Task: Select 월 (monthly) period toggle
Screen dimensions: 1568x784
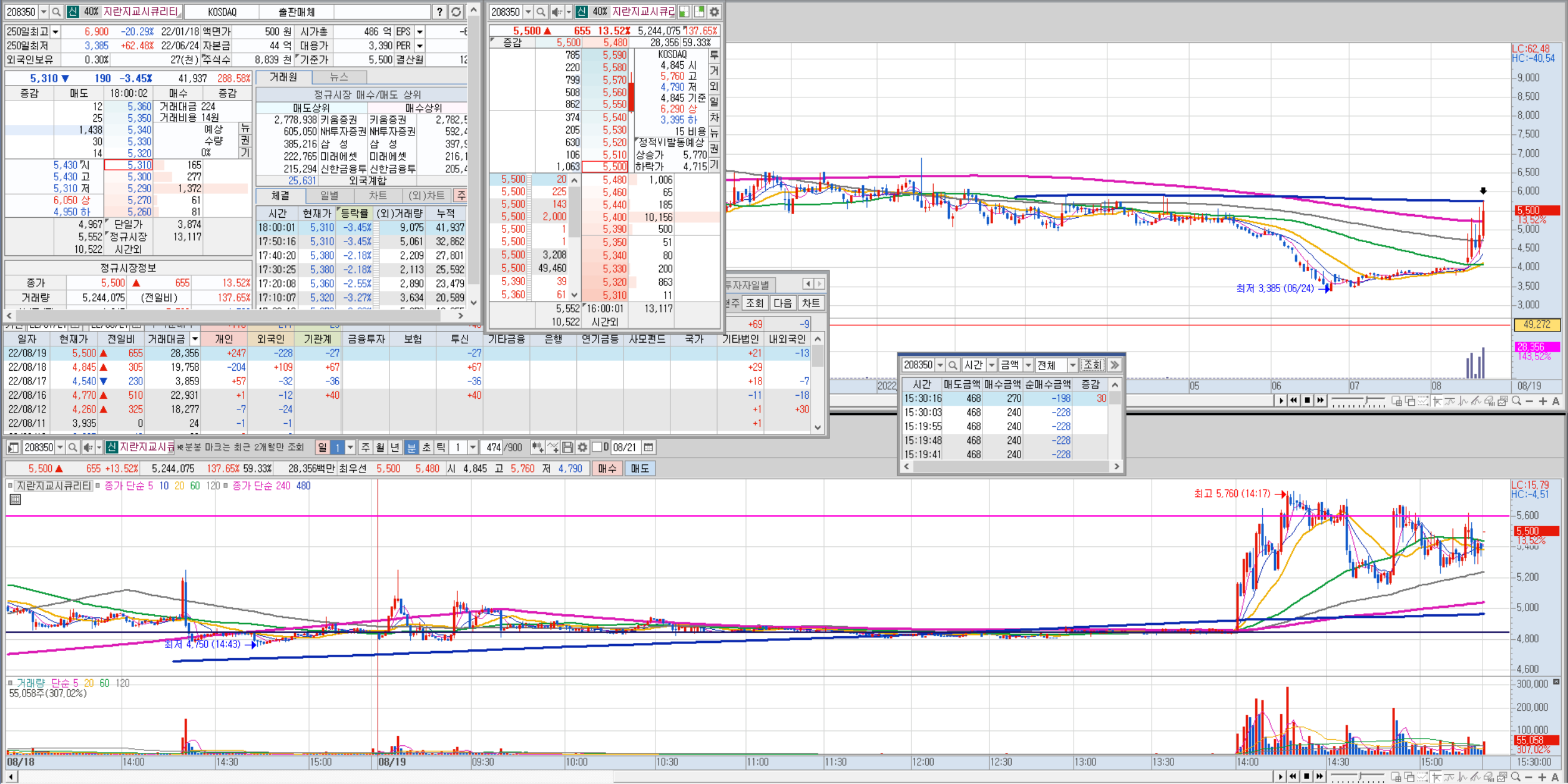Action: [x=381, y=447]
